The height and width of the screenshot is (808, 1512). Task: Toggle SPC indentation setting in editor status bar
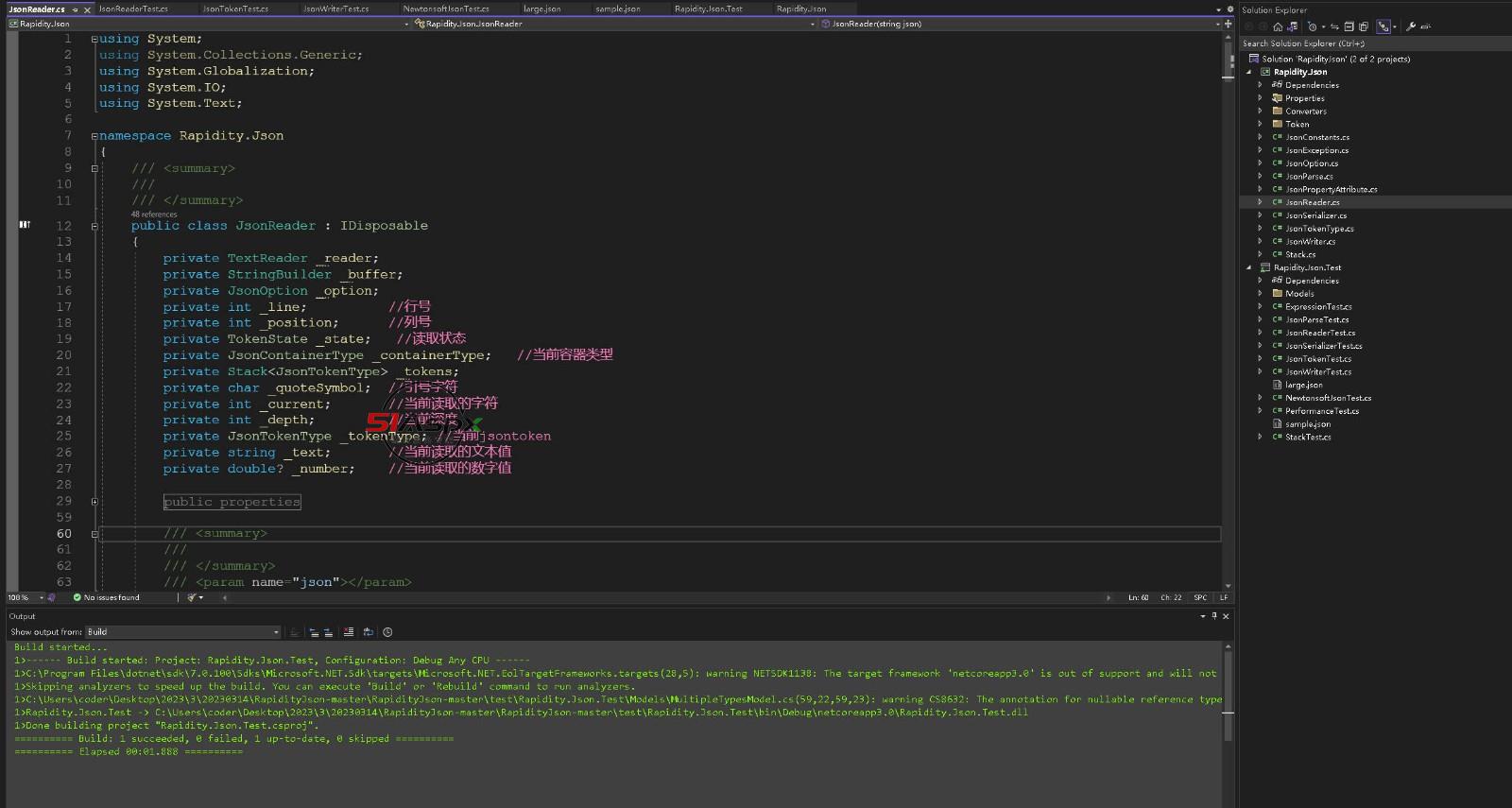tap(1200, 597)
